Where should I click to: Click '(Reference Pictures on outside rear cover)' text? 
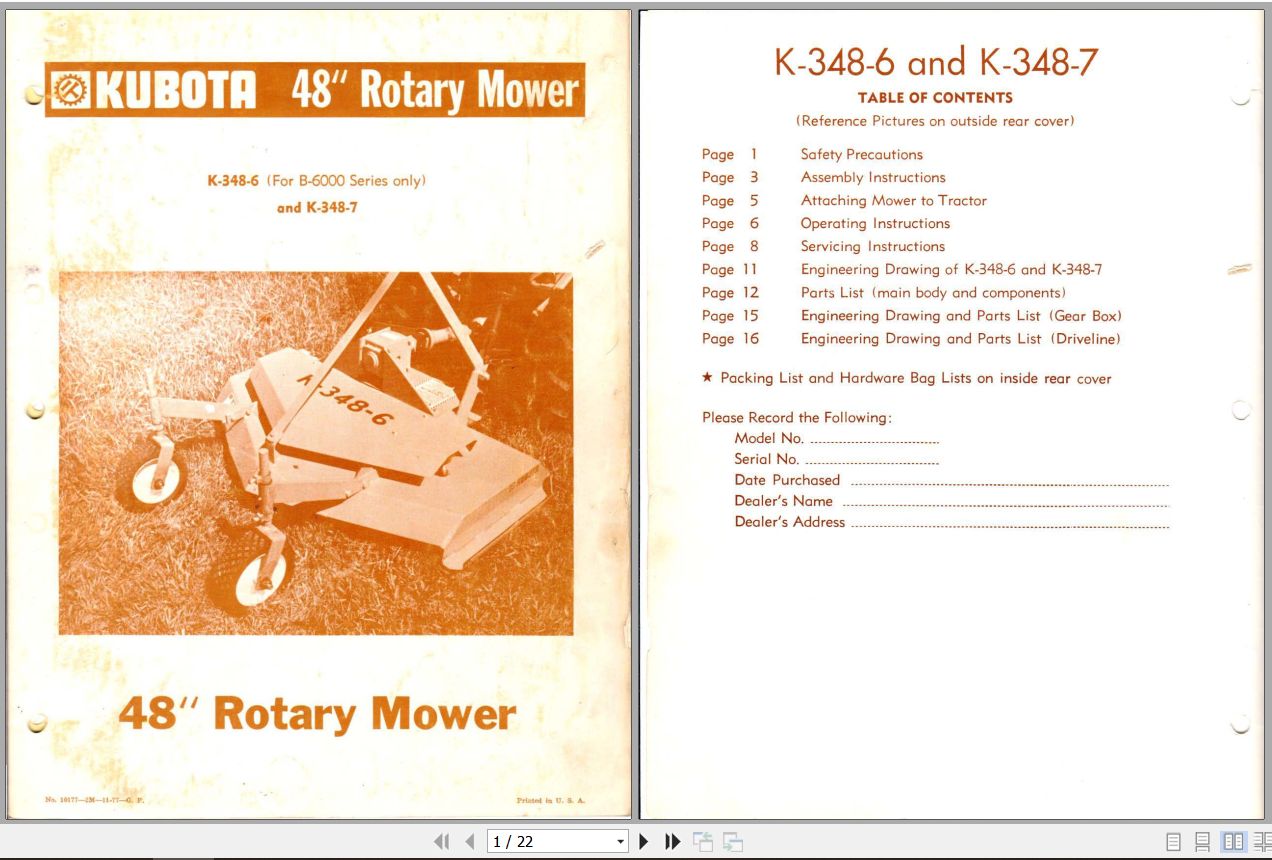coord(935,121)
